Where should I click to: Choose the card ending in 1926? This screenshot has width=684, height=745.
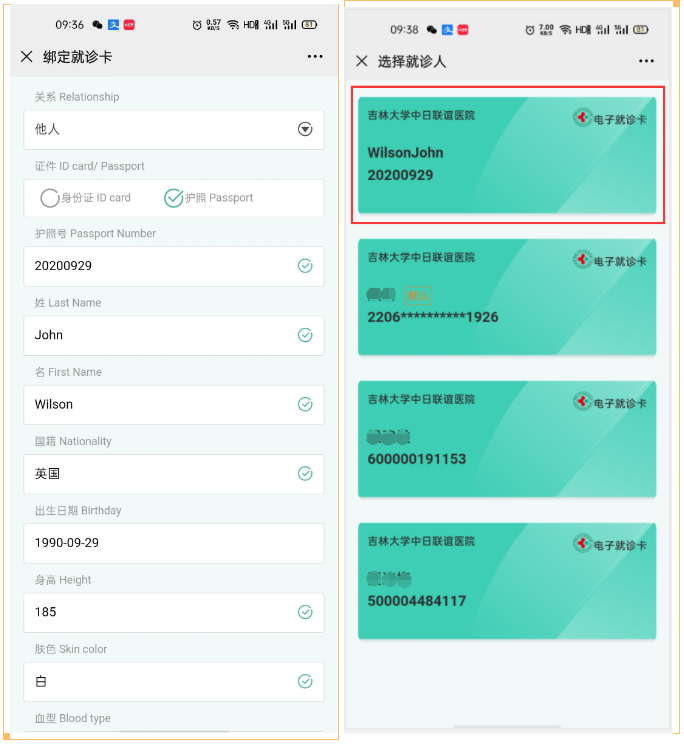(x=506, y=297)
